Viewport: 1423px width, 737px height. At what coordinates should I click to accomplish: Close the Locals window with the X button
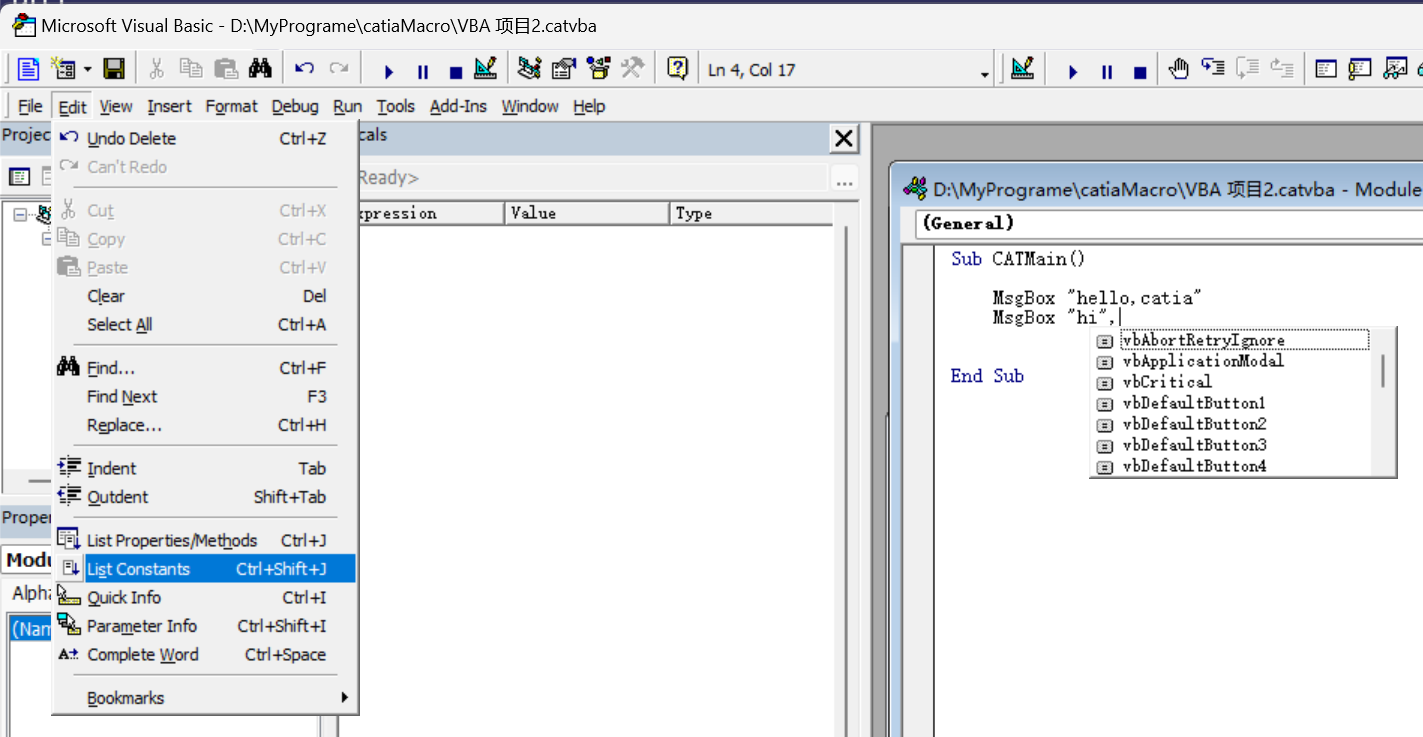tap(844, 139)
